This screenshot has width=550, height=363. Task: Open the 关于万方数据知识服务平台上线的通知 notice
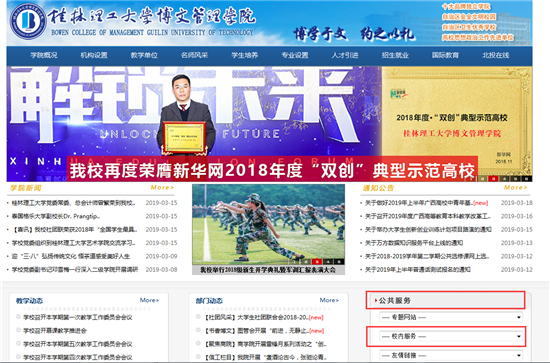(x=414, y=243)
